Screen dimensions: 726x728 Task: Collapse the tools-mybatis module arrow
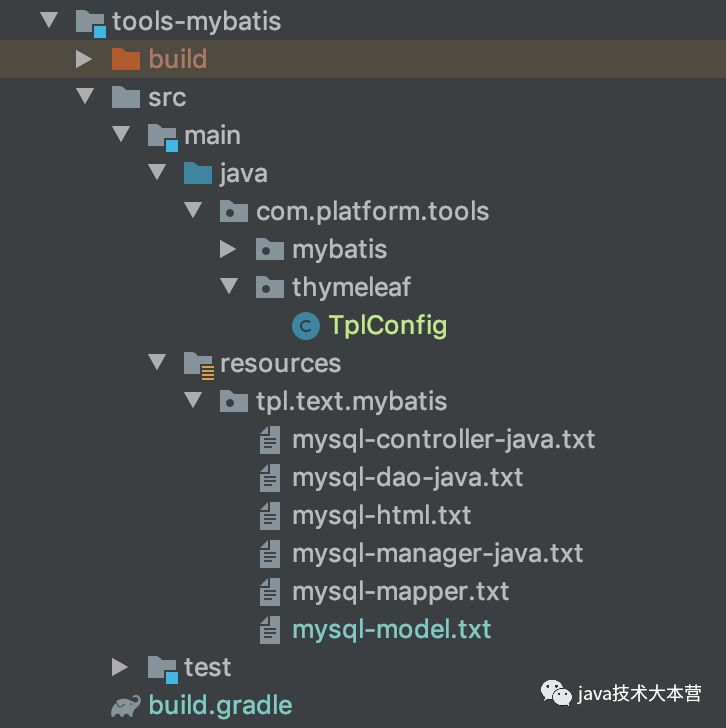pyautogui.click(x=49, y=20)
